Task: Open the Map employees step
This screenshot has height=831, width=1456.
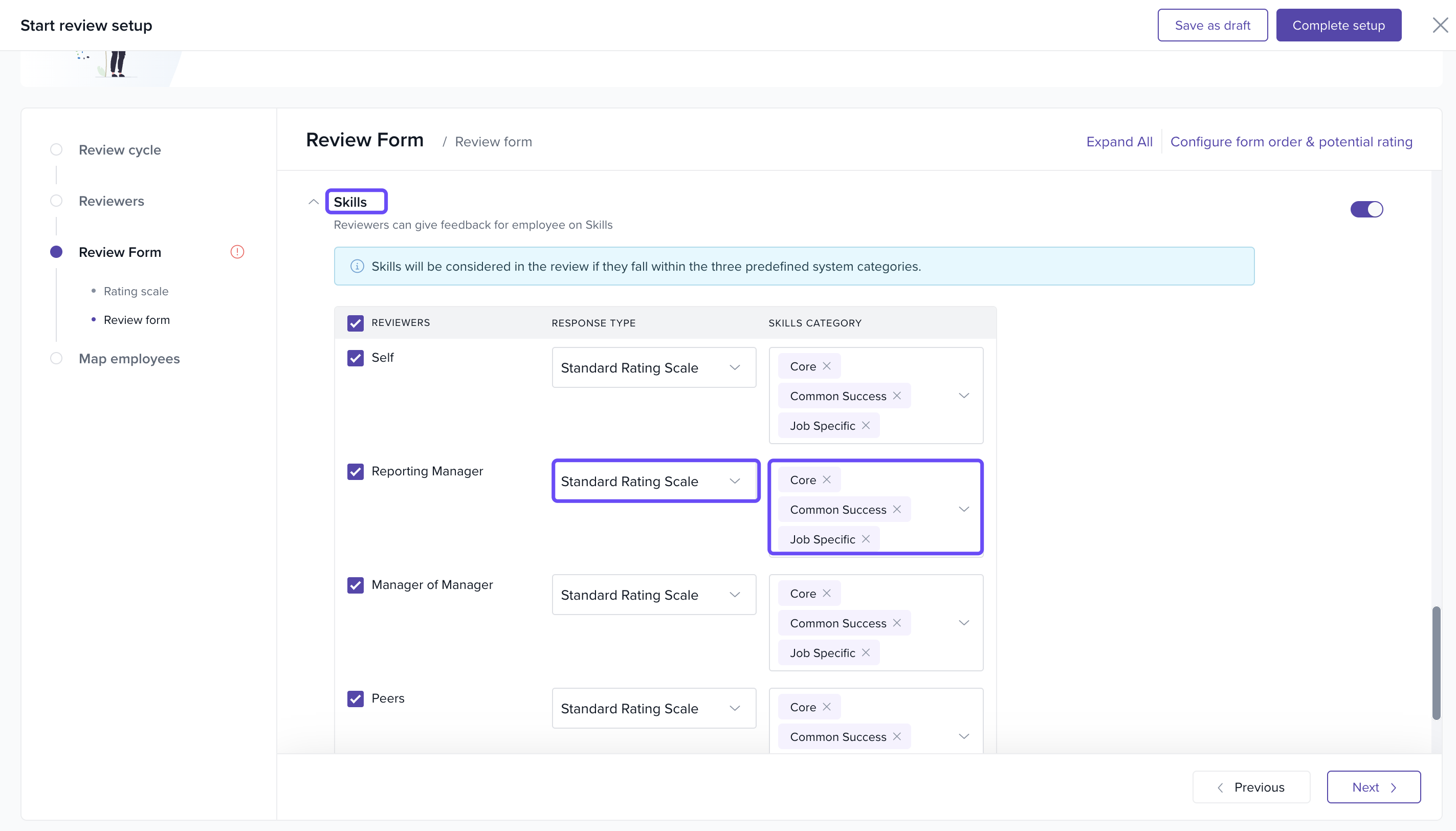Action: 129,358
